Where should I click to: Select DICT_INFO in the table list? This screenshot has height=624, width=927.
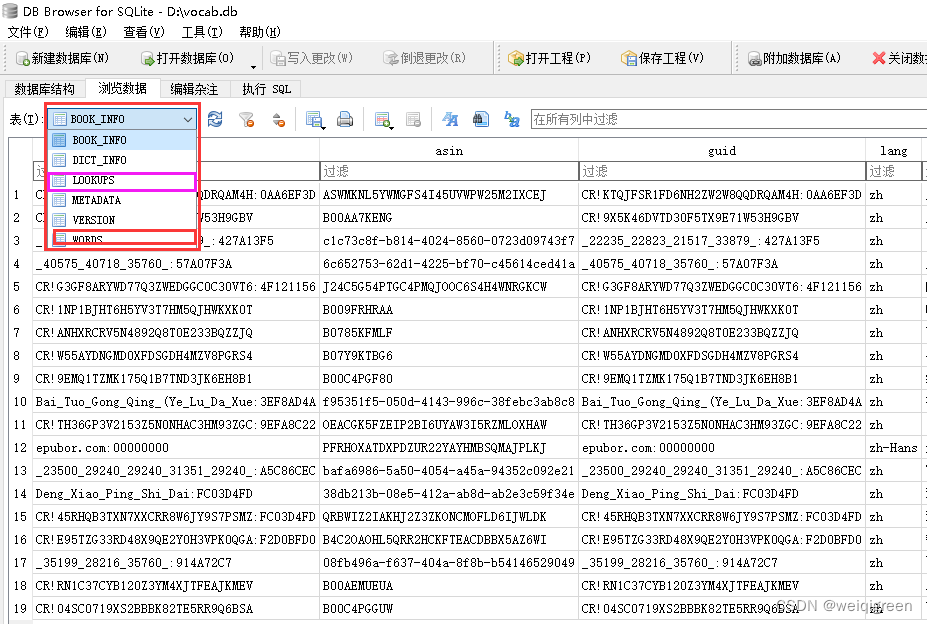[x=122, y=160]
